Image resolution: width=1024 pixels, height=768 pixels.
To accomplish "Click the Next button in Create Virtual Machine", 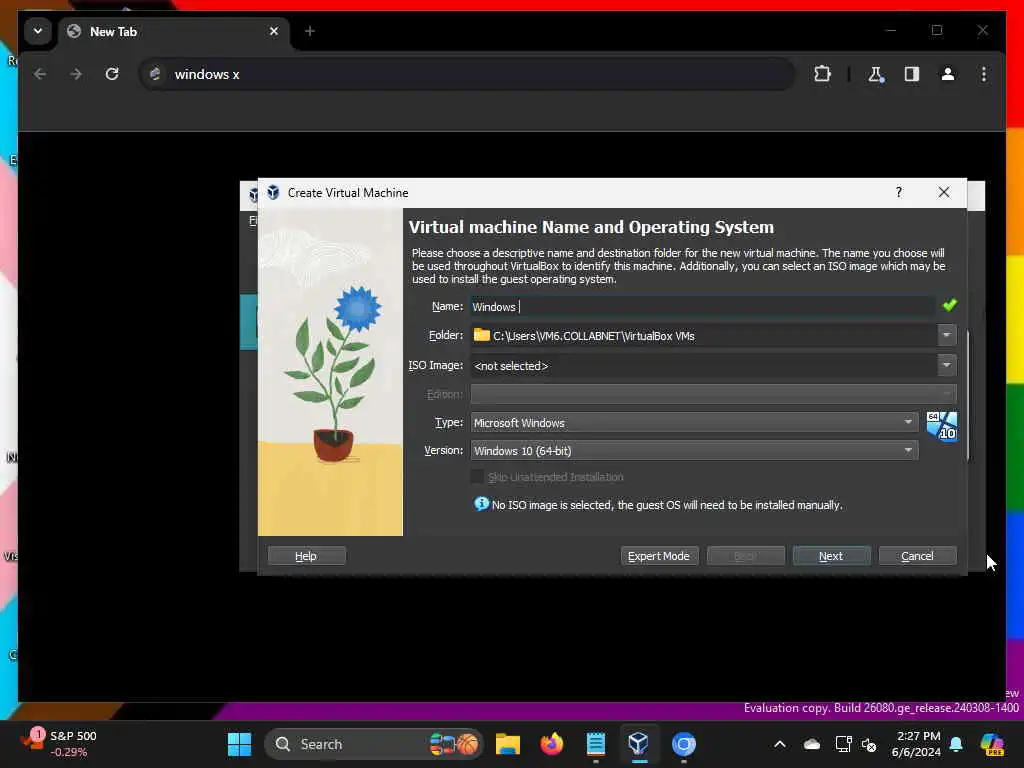I will click(x=831, y=556).
